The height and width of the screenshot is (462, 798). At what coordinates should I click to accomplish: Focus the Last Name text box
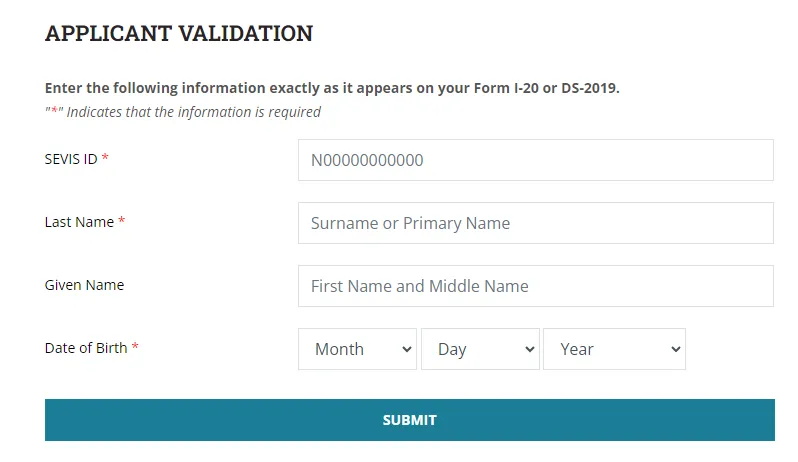coord(535,223)
